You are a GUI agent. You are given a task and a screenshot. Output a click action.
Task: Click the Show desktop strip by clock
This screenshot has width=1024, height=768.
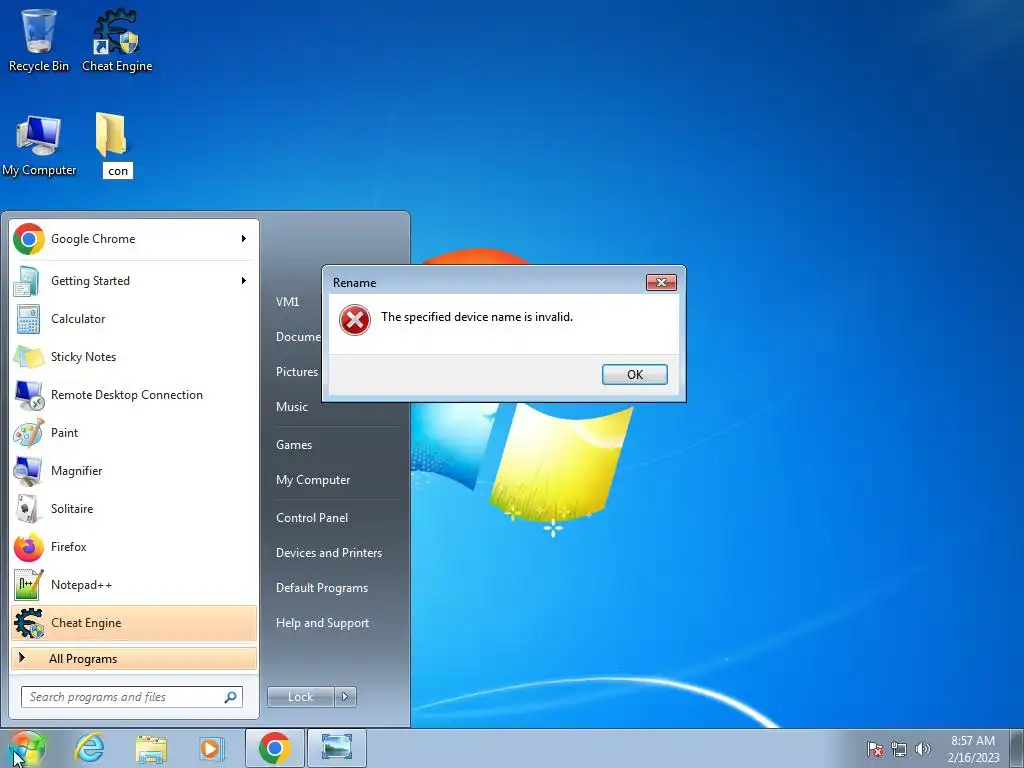point(1018,748)
